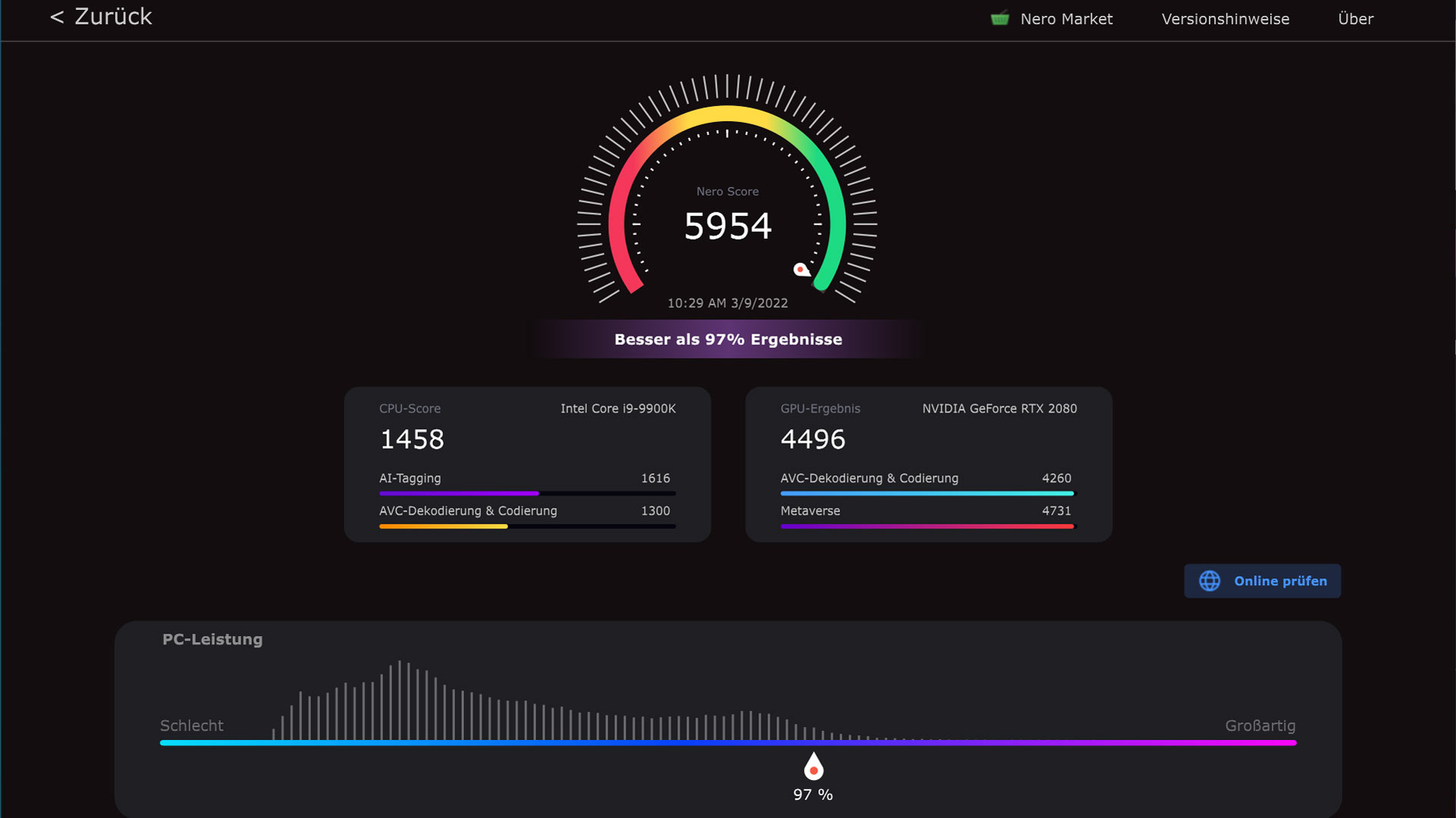Click the PC-Leistung histogram peak bars
This screenshot has height=818, width=1456.
tap(400, 699)
